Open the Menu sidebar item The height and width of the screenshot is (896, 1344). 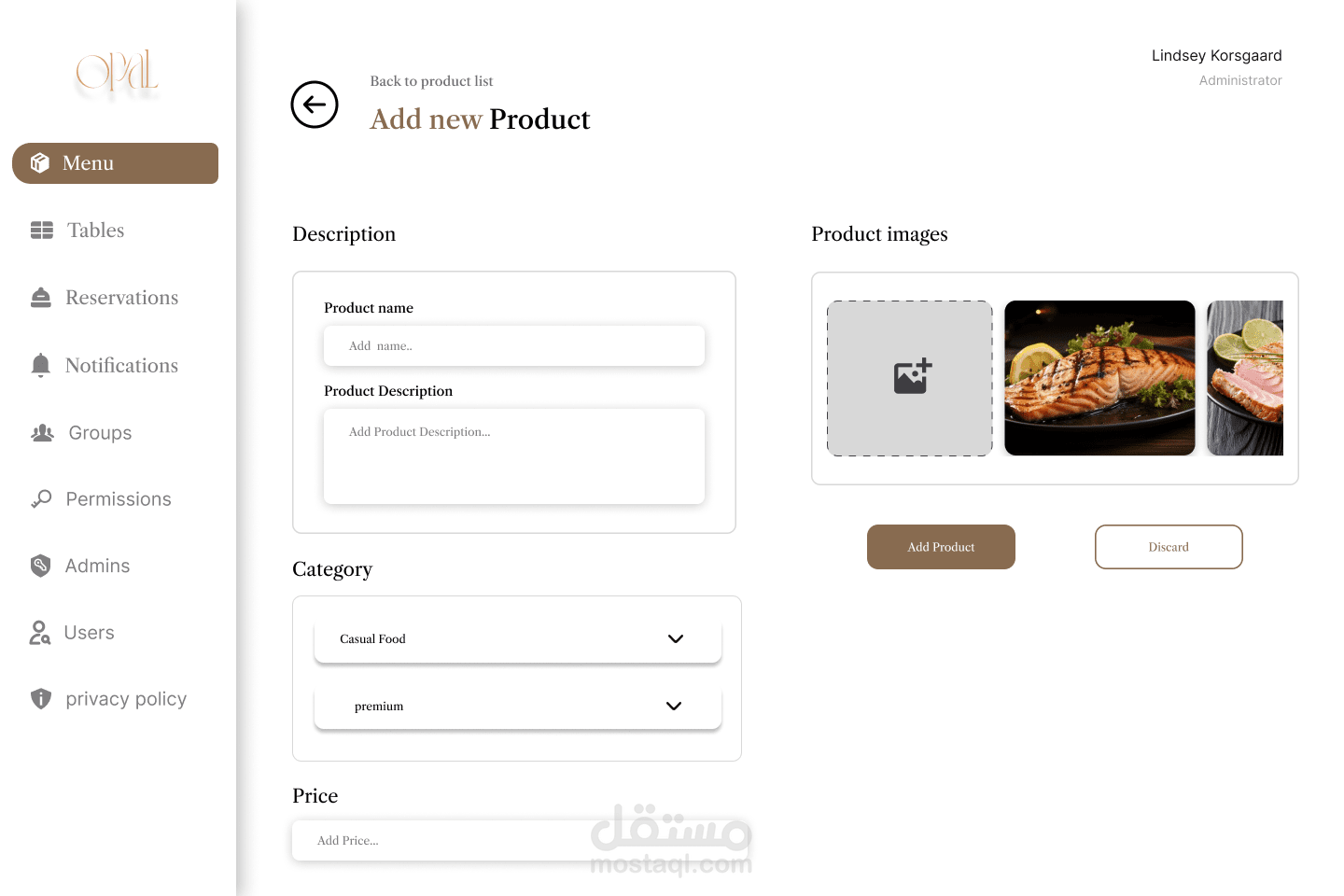click(115, 163)
